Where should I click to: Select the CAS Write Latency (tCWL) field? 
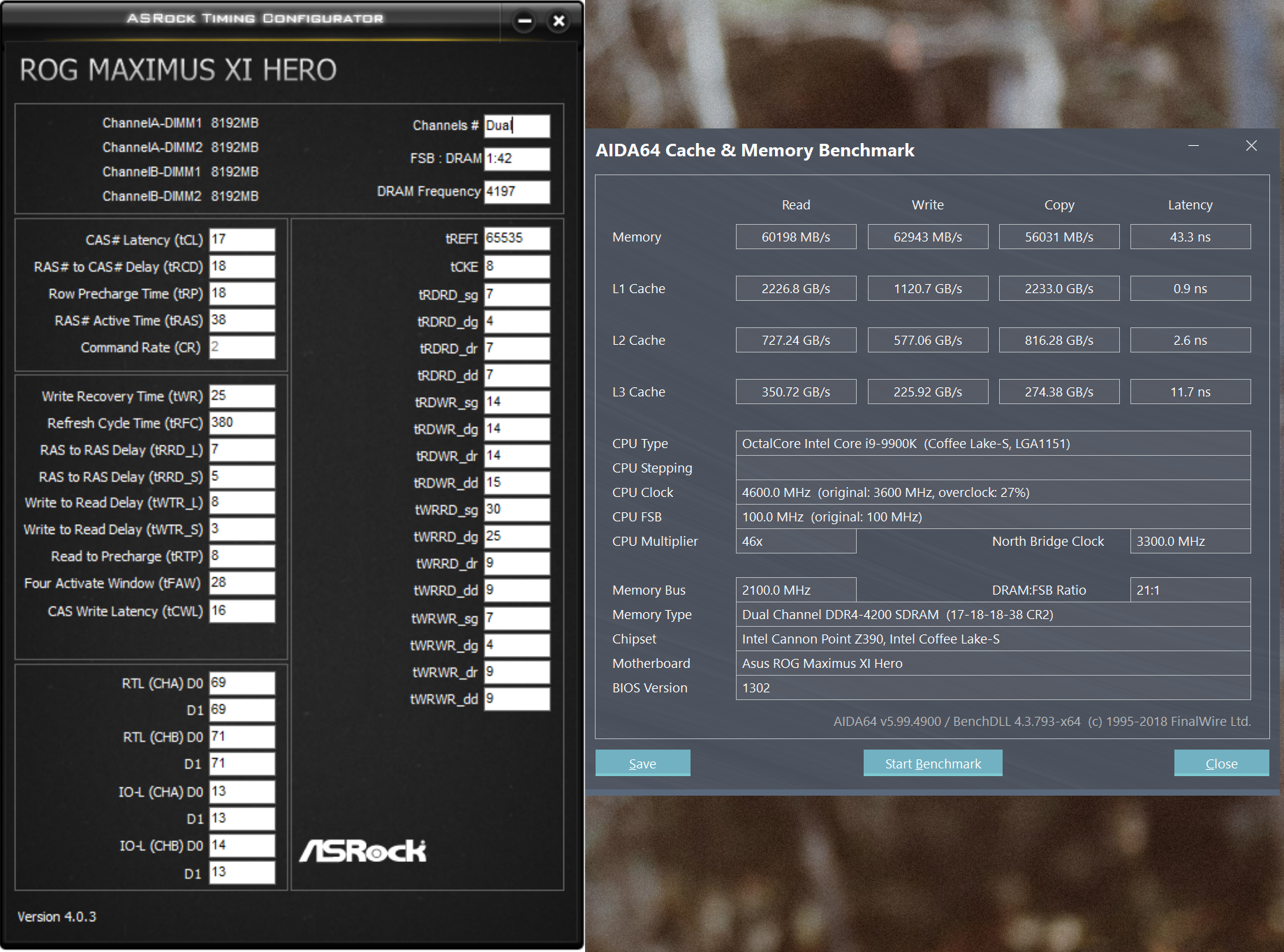pos(242,611)
